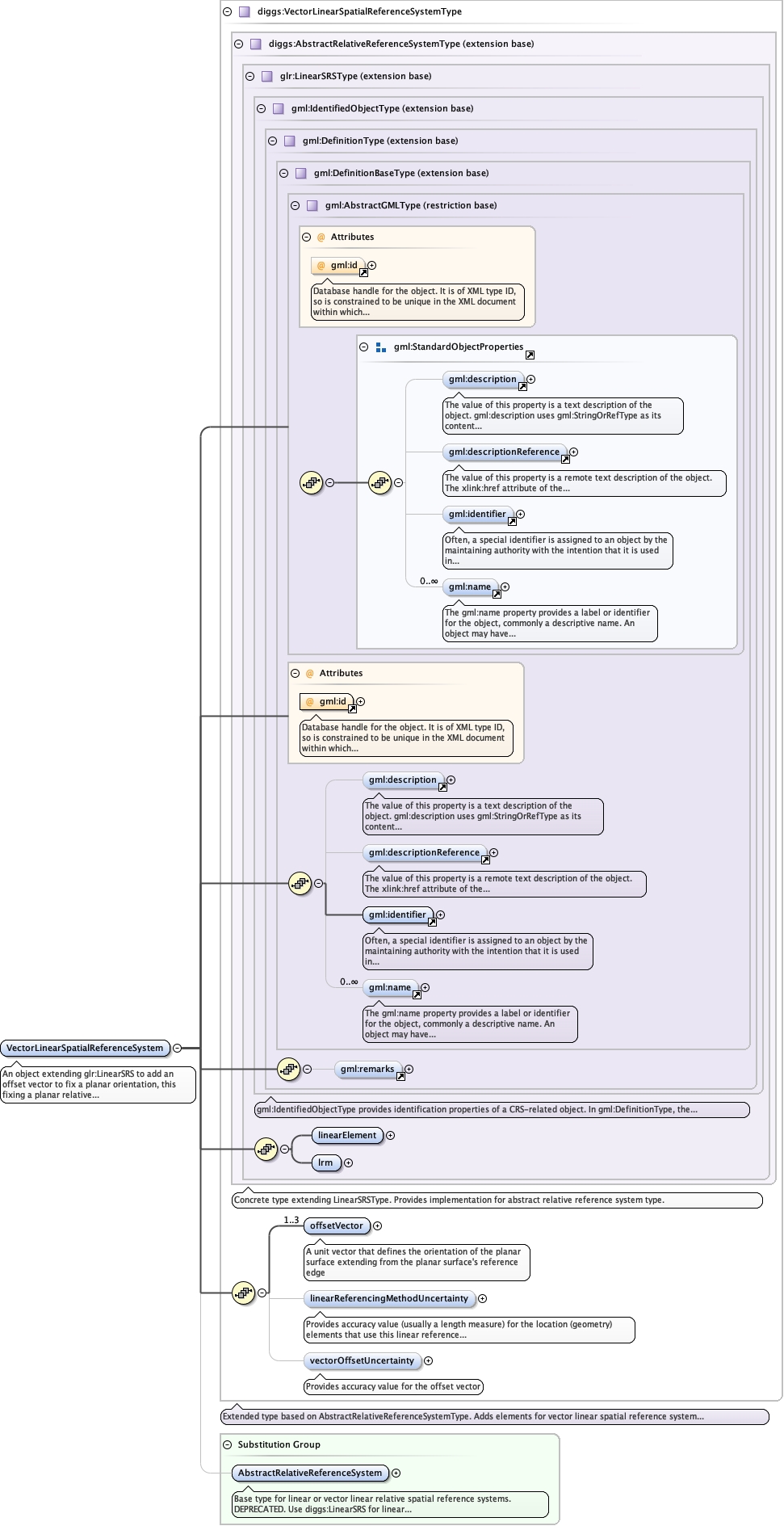Expand the lrm element
The image size is (784, 1526).
click(x=348, y=1162)
